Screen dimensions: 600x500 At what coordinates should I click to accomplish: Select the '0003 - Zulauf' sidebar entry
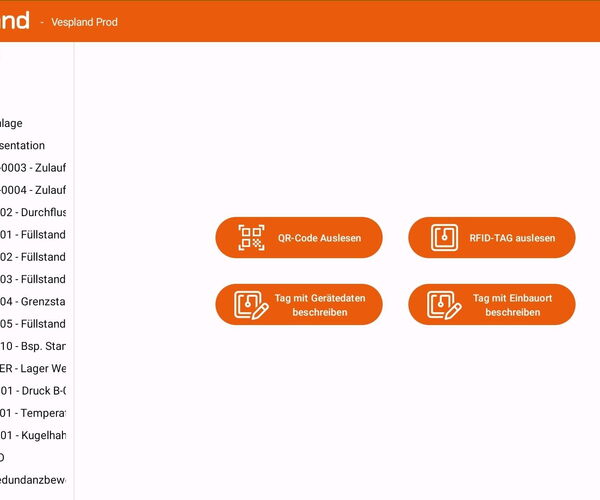coord(33,168)
